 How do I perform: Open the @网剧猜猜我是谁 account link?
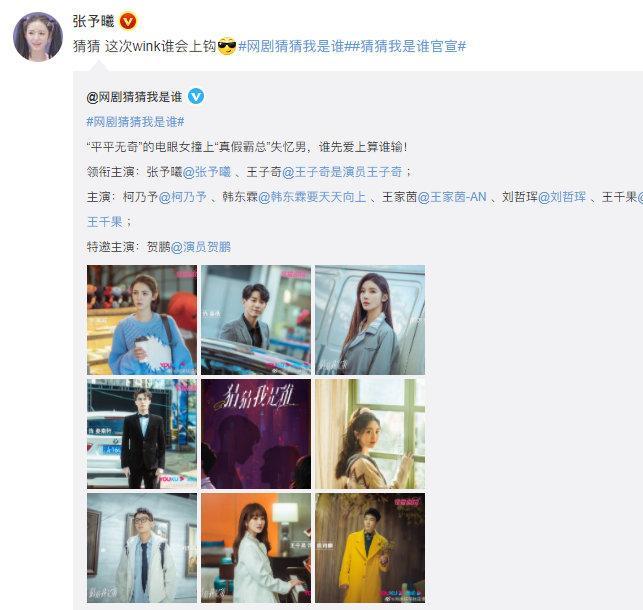click(x=134, y=97)
